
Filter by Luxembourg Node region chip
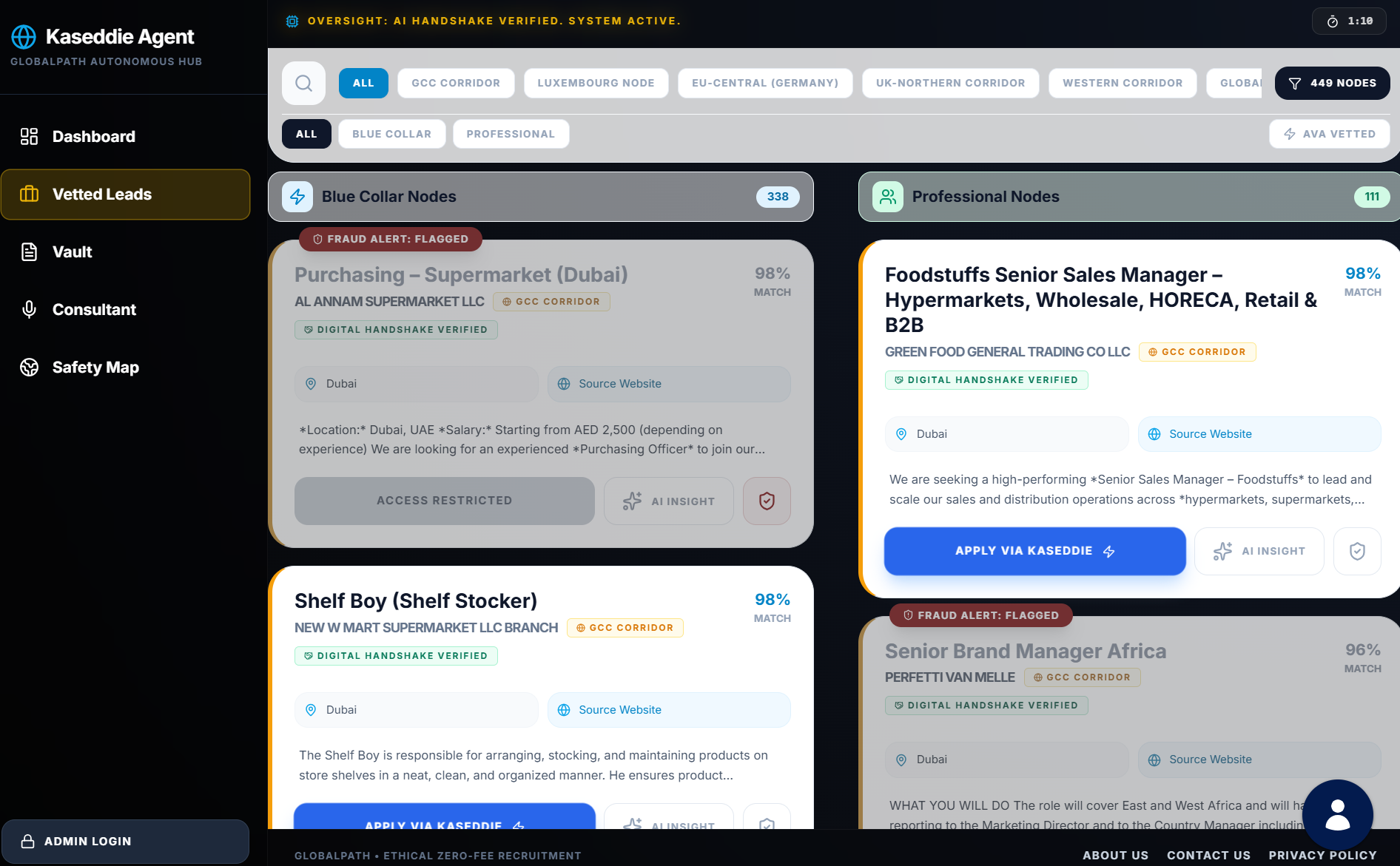[596, 83]
